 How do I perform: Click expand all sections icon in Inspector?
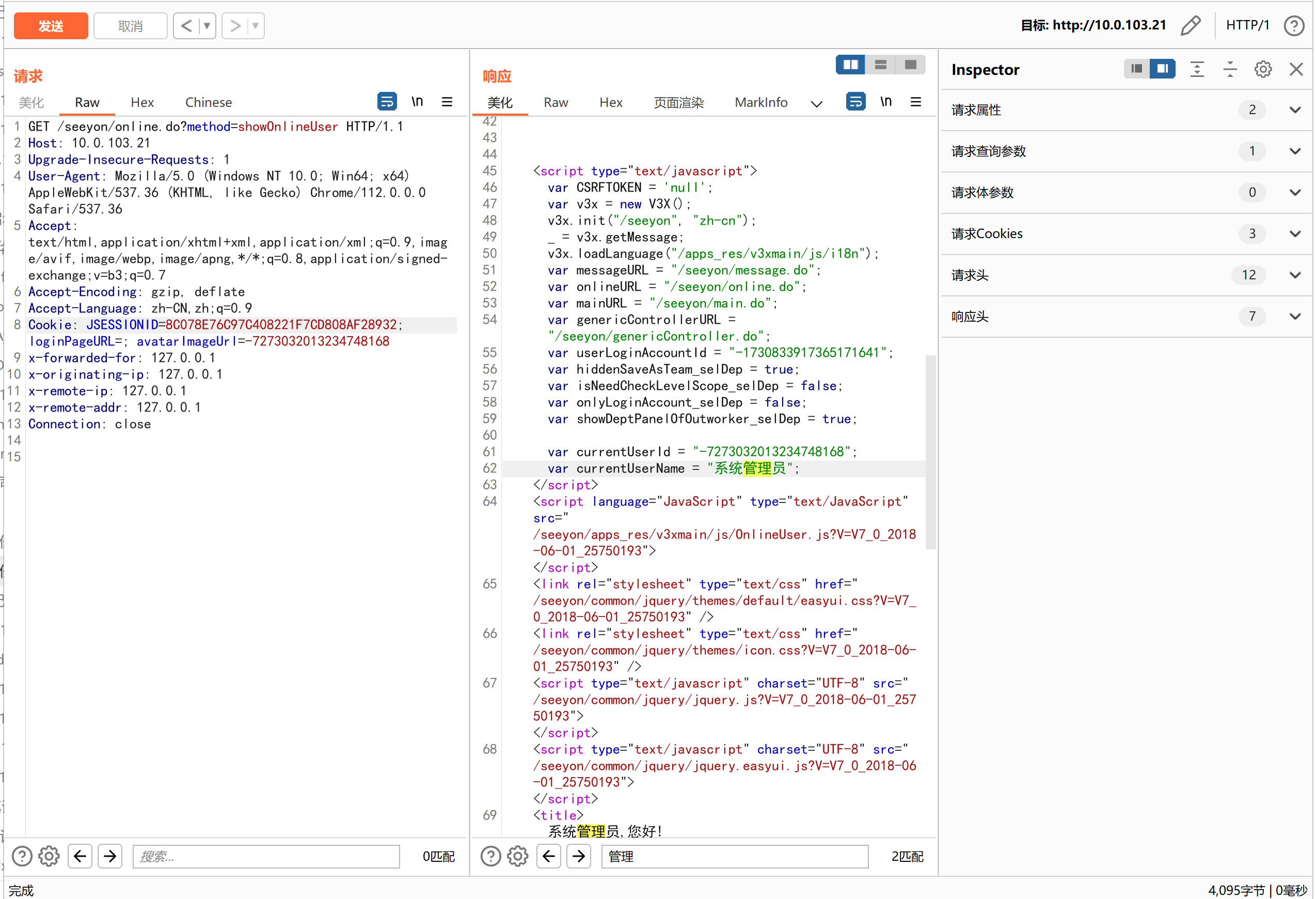pos(1197,69)
